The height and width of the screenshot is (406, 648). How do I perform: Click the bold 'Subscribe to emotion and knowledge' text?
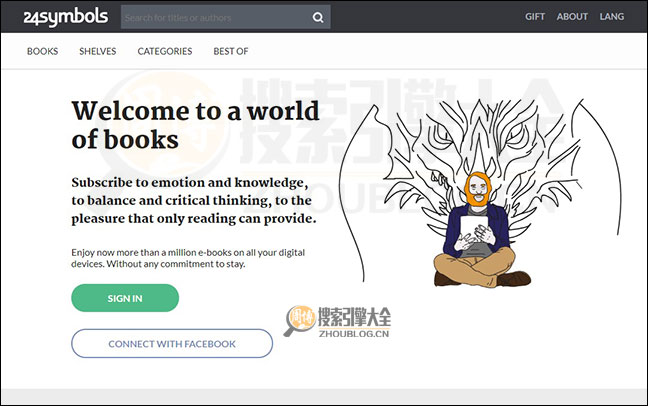click(194, 200)
